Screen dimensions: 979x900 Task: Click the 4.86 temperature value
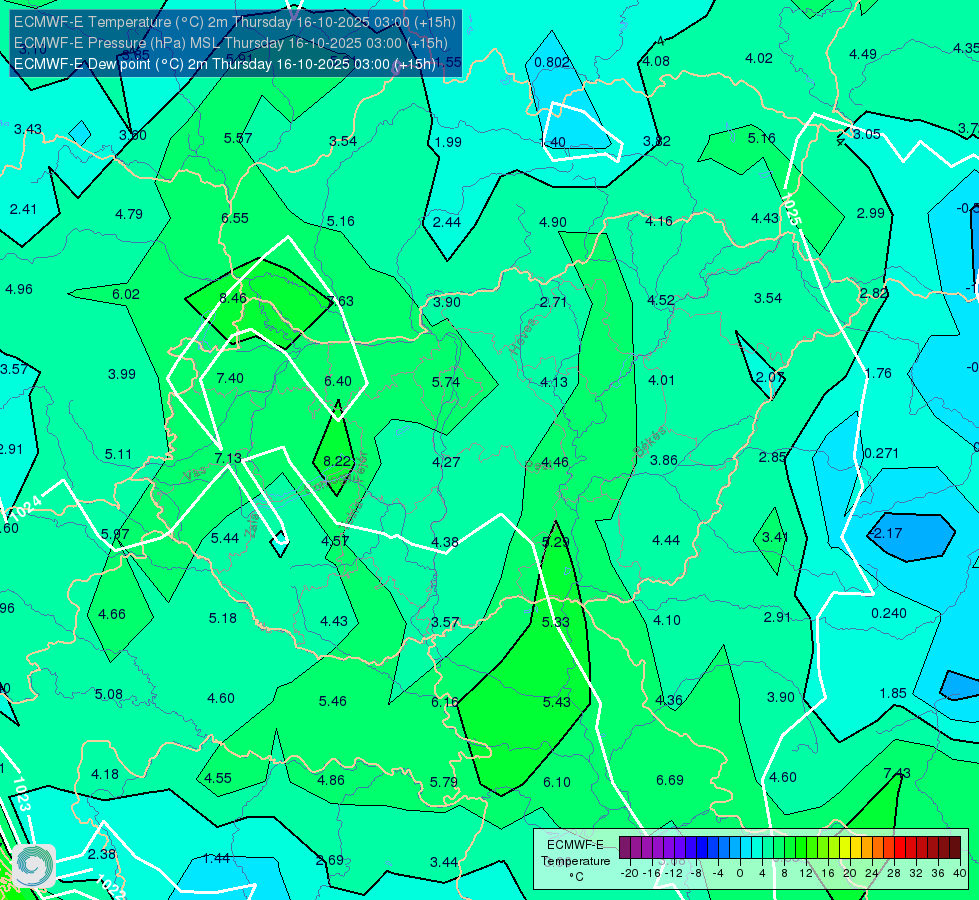(331, 780)
